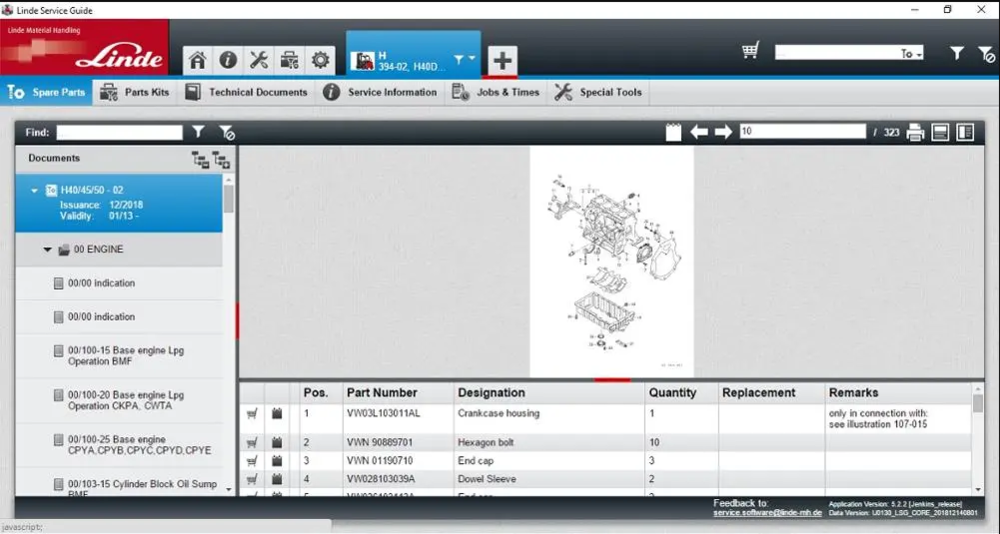Add Crankcase housing to the cart
This screenshot has height=534, width=1000.
click(251, 414)
